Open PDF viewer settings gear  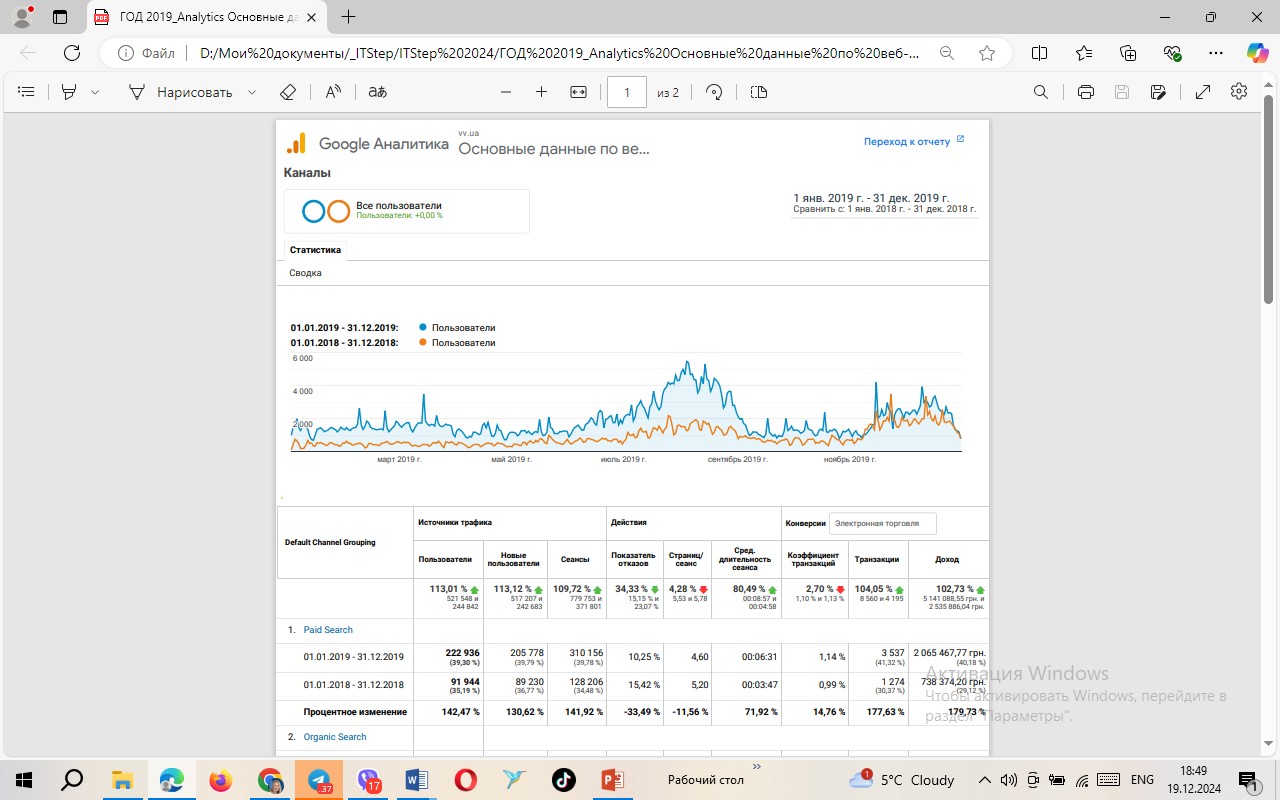click(1239, 92)
